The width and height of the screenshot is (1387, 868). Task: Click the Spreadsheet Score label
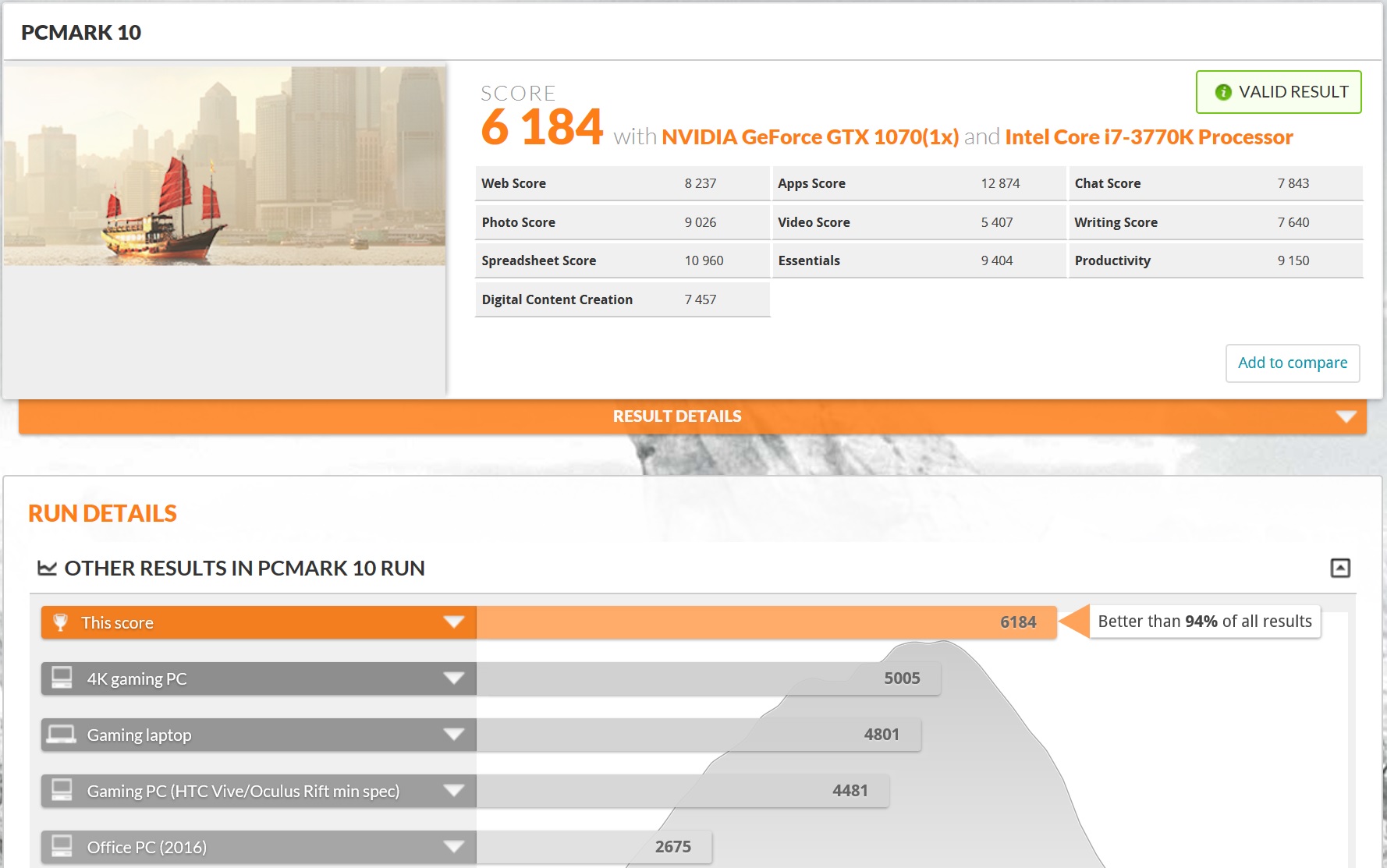(539, 260)
